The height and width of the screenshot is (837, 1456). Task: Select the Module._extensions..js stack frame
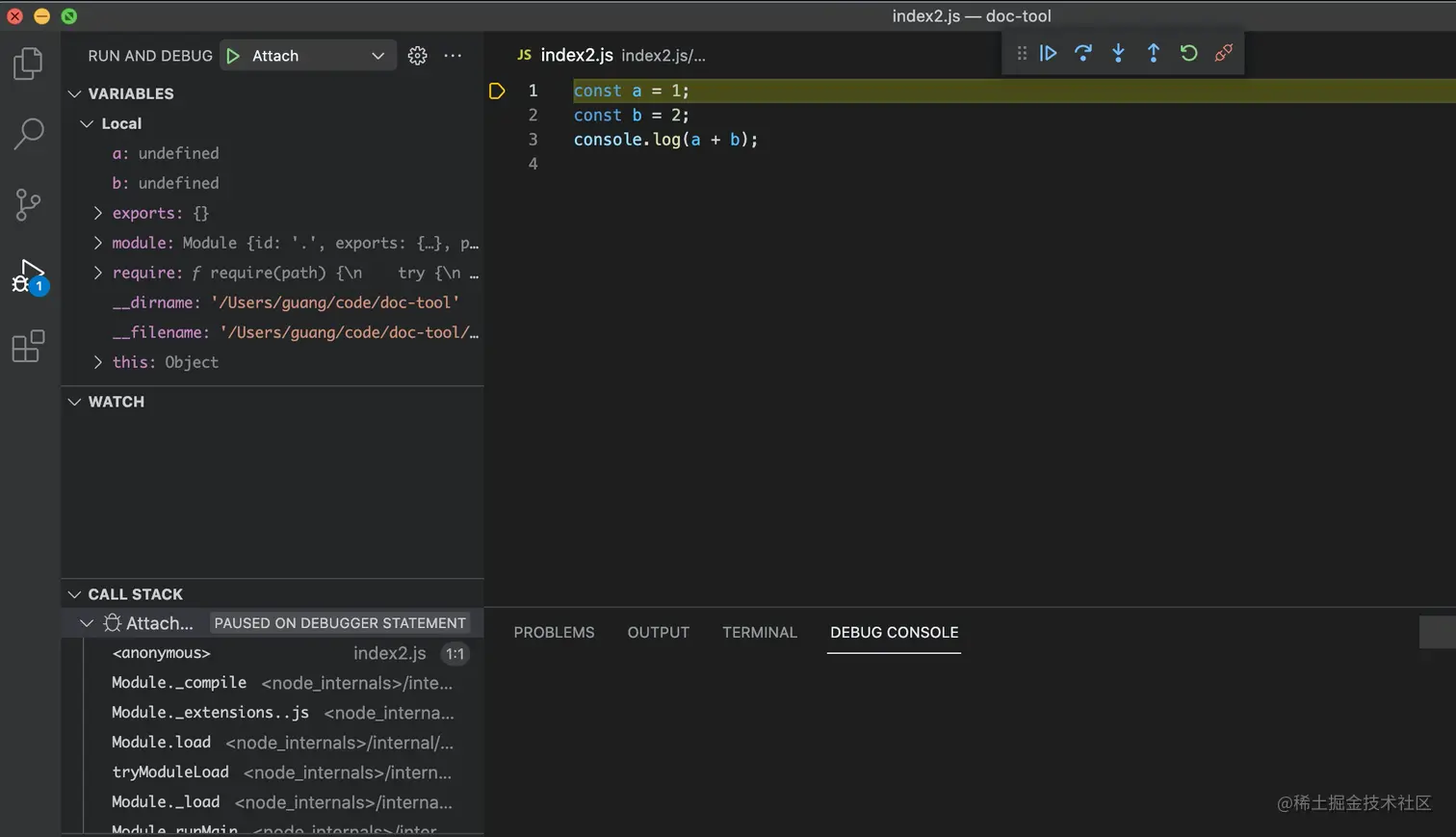273,713
